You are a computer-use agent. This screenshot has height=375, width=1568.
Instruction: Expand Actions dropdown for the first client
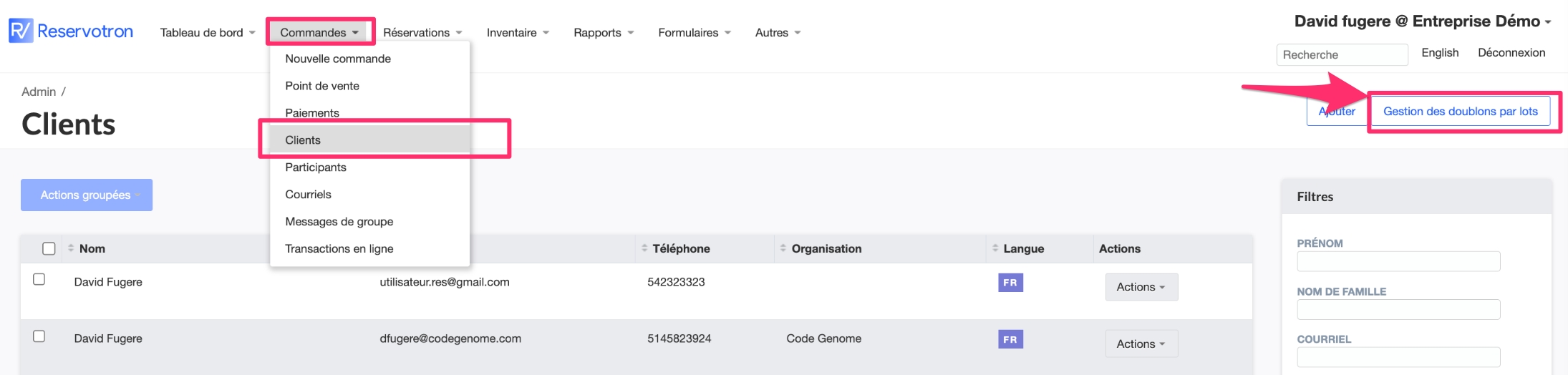(x=1141, y=287)
